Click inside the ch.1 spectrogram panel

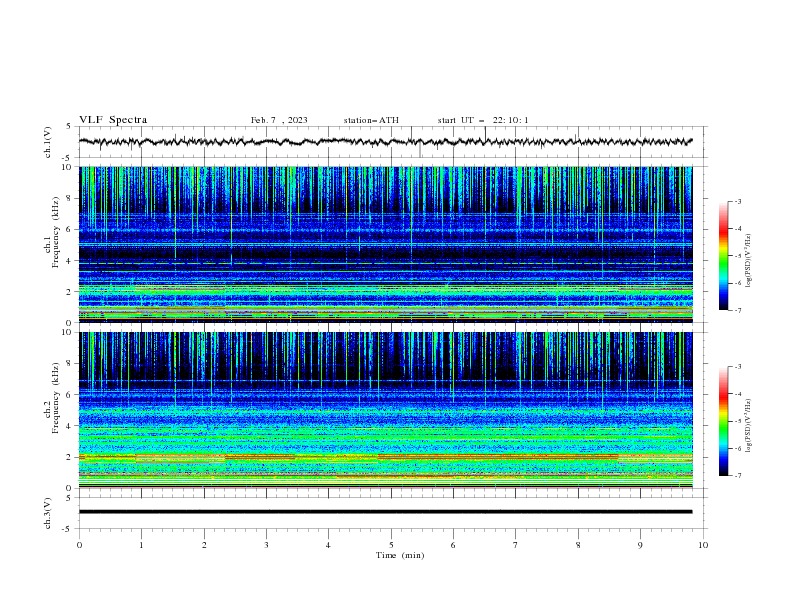386,244
